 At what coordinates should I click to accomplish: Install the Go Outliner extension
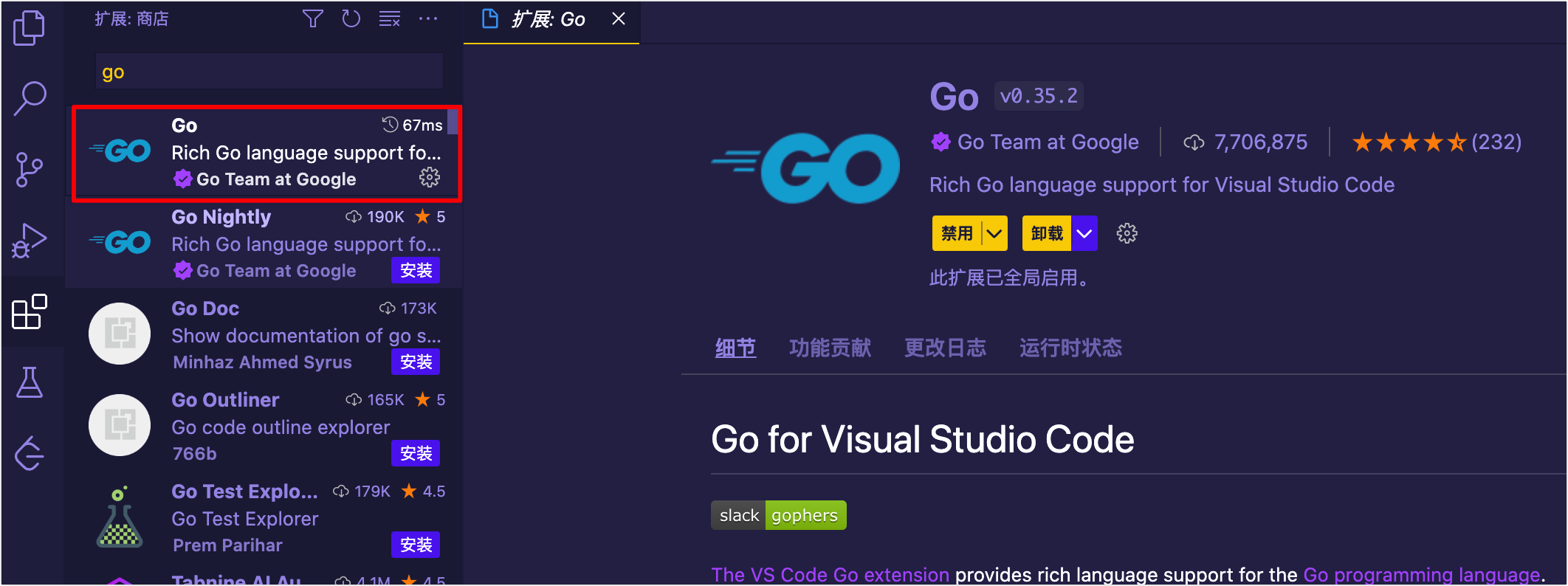416,454
